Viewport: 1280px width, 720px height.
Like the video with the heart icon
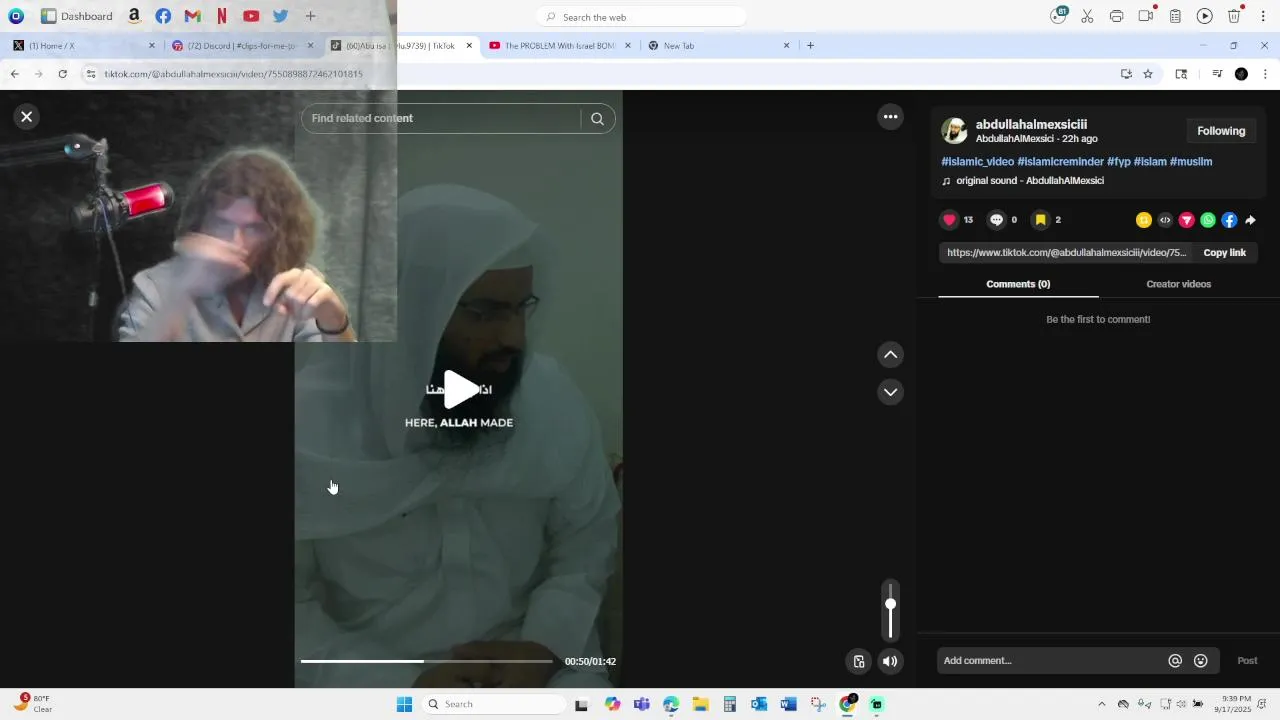click(x=949, y=220)
